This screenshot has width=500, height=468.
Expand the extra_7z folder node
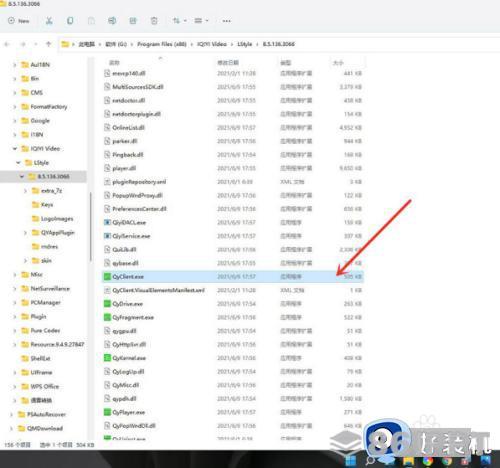[25, 191]
